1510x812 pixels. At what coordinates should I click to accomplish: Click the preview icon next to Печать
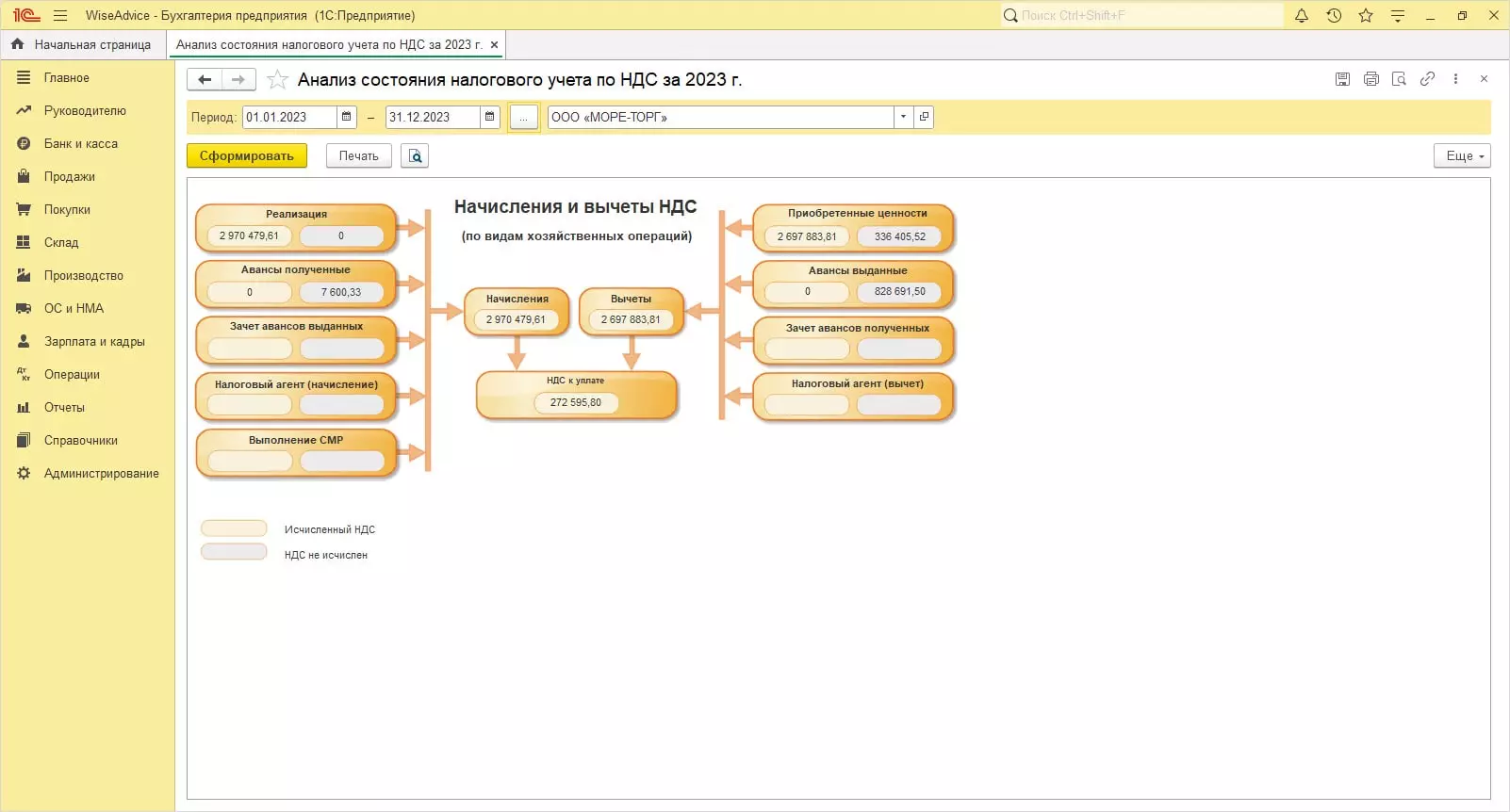click(x=415, y=155)
